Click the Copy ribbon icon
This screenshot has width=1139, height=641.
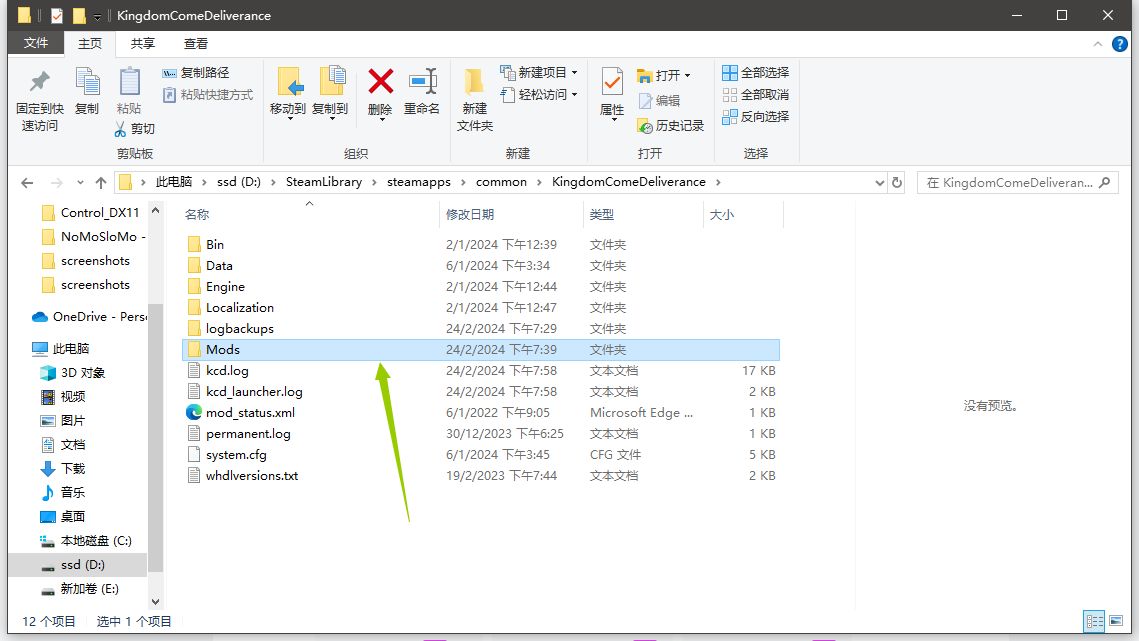pyautogui.click(x=87, y=82)
